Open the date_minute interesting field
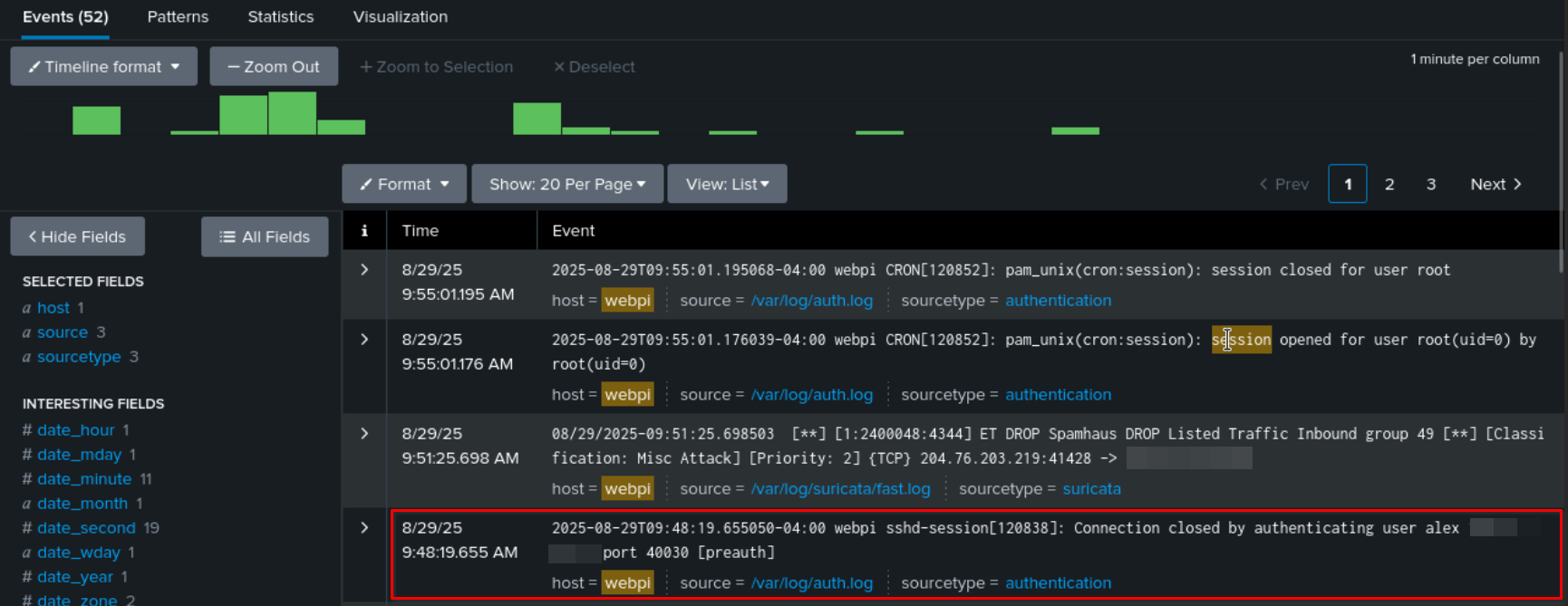Screen dimensions: 1568x606 (84, 479)
